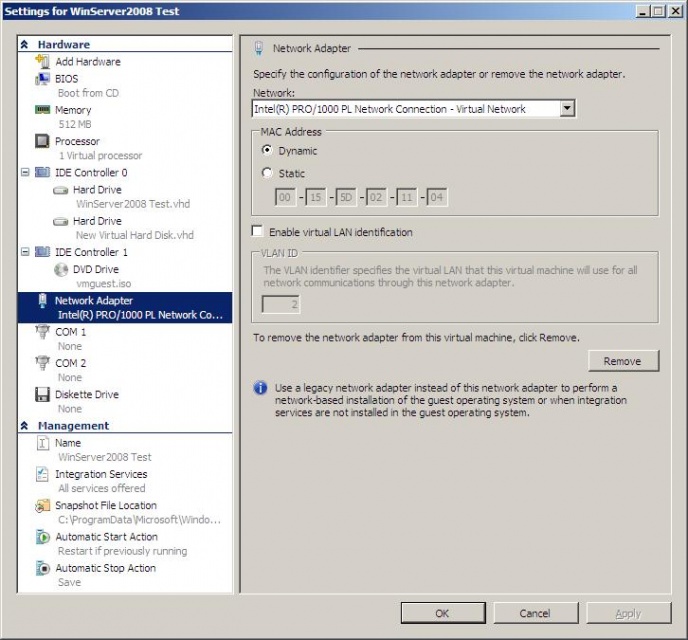Click the COM 1 port icon
Screen dimensions: 688x640
click(x=43, y=332)
